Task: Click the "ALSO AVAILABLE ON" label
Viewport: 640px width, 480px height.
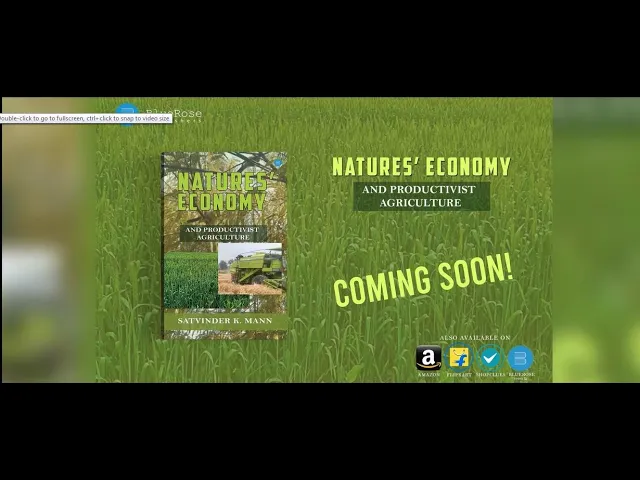Action: coord(475,338)
